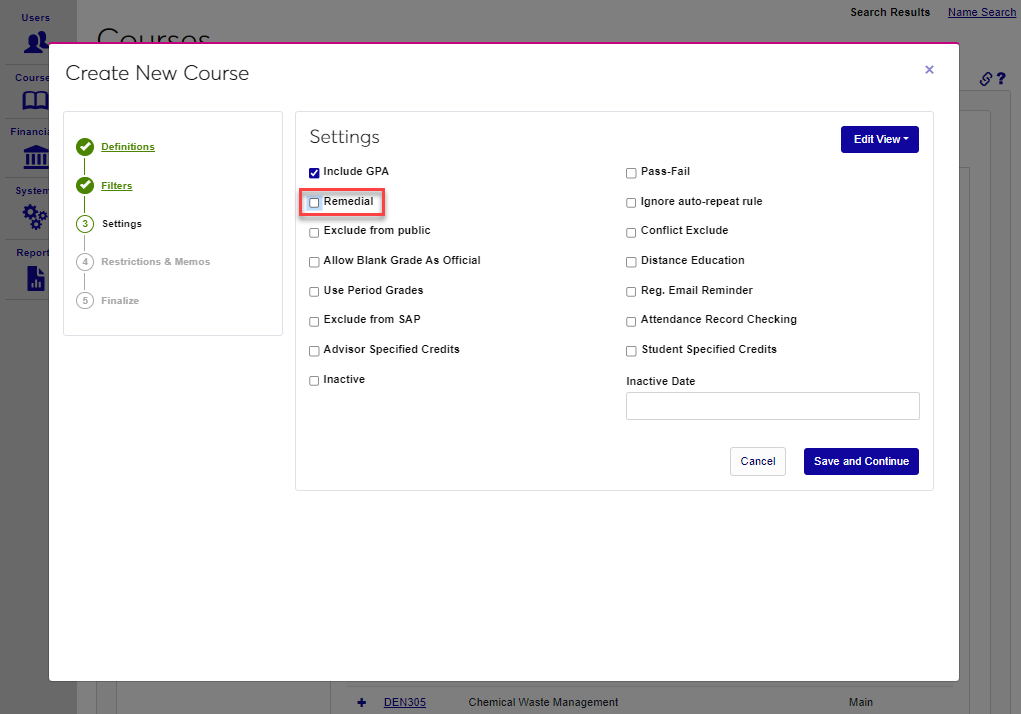Click the Inactive Date input field
The height and width of the screenshot is (714, 1021).
[x=772, y=405]
